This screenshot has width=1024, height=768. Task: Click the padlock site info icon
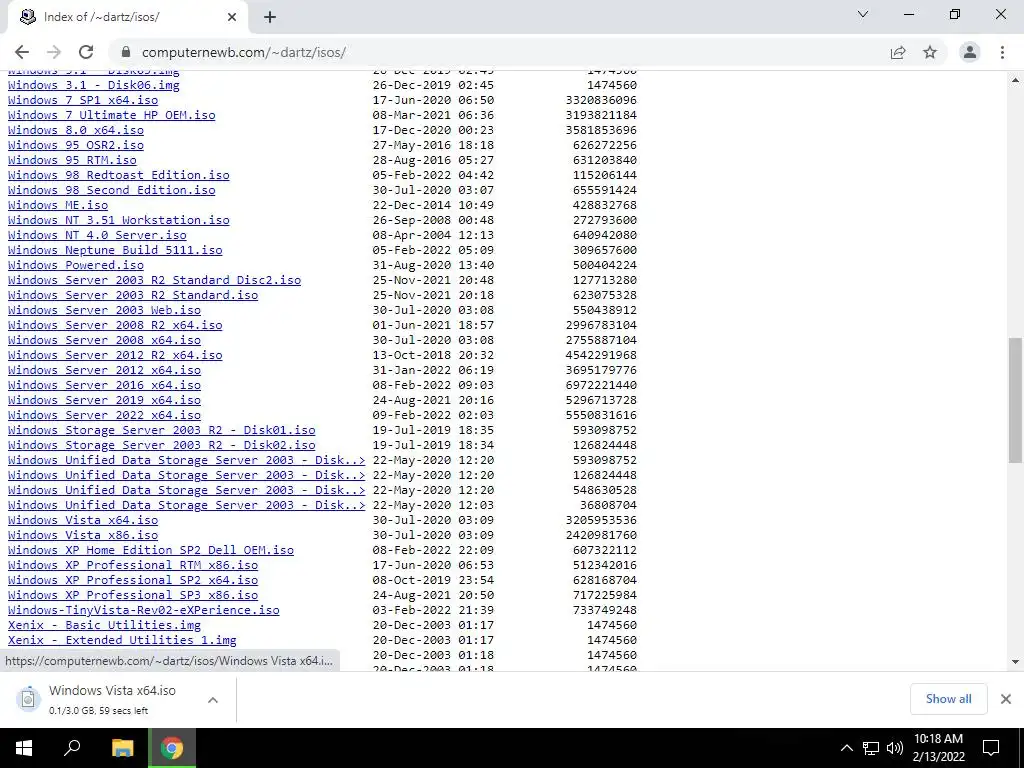(x=126, y=52)
